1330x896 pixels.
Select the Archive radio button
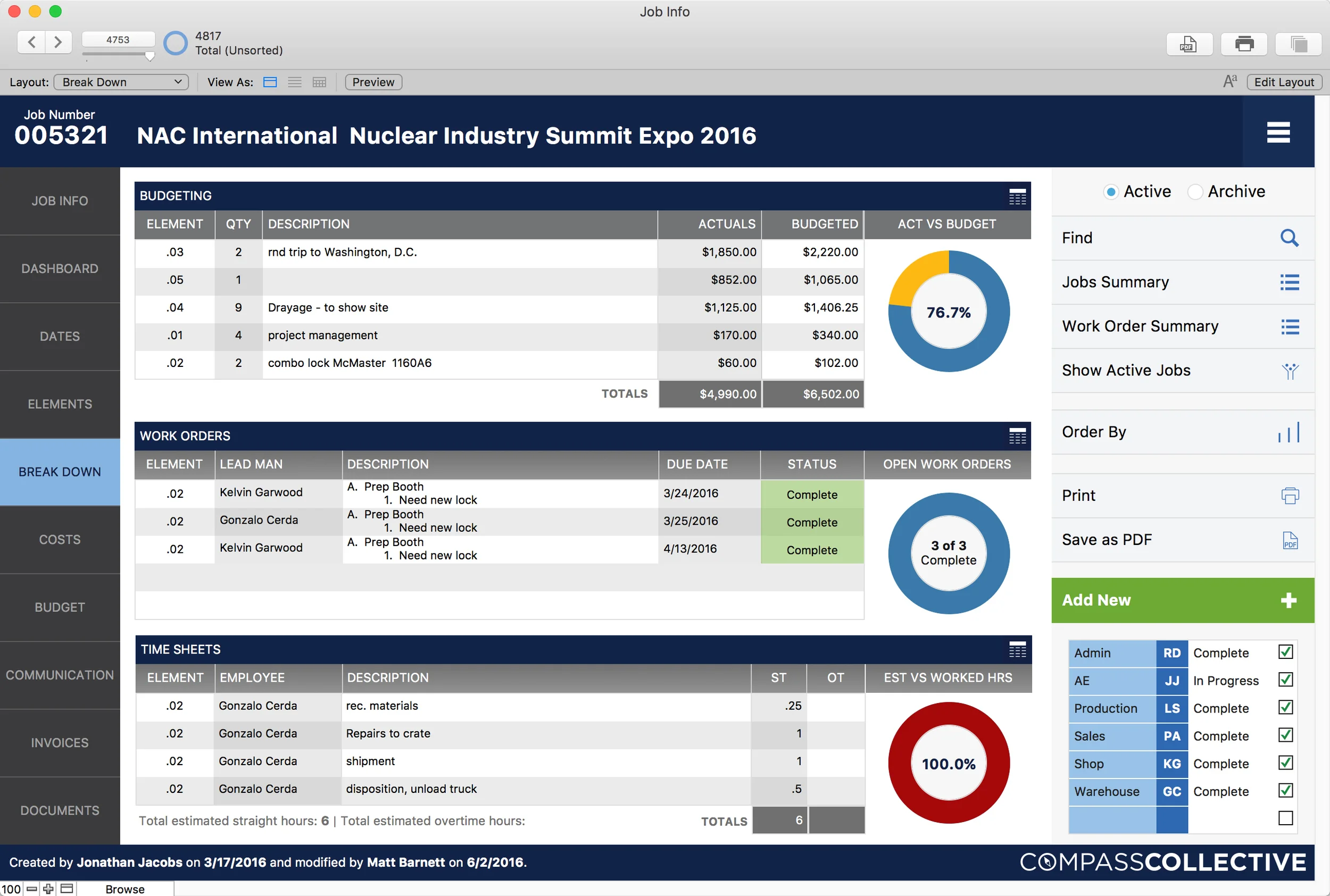click(1194, 192)
